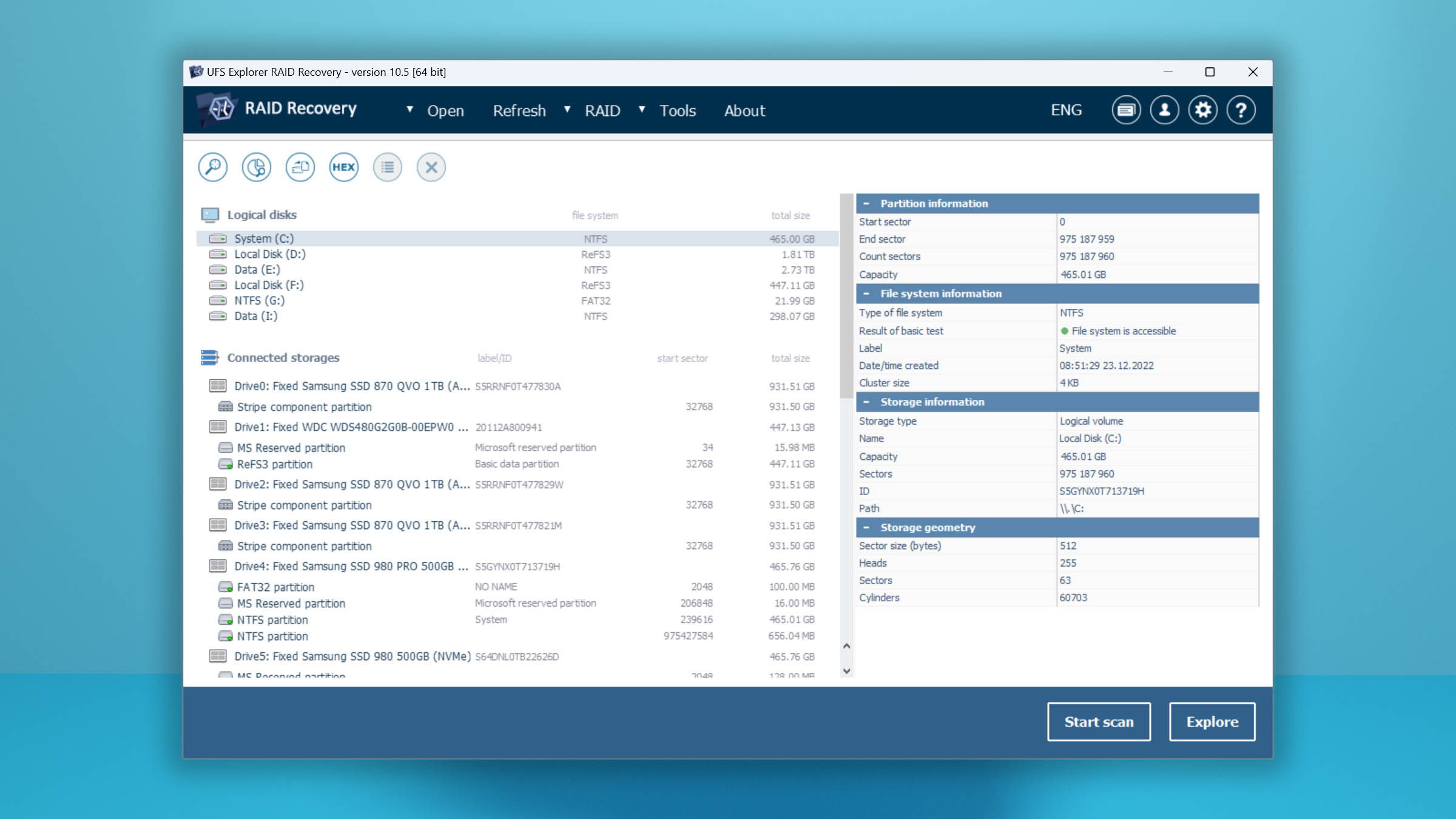This screenshot has height=819, width=1456.
Task: Click the circled X close storage icon
Action: coord(431,167)
